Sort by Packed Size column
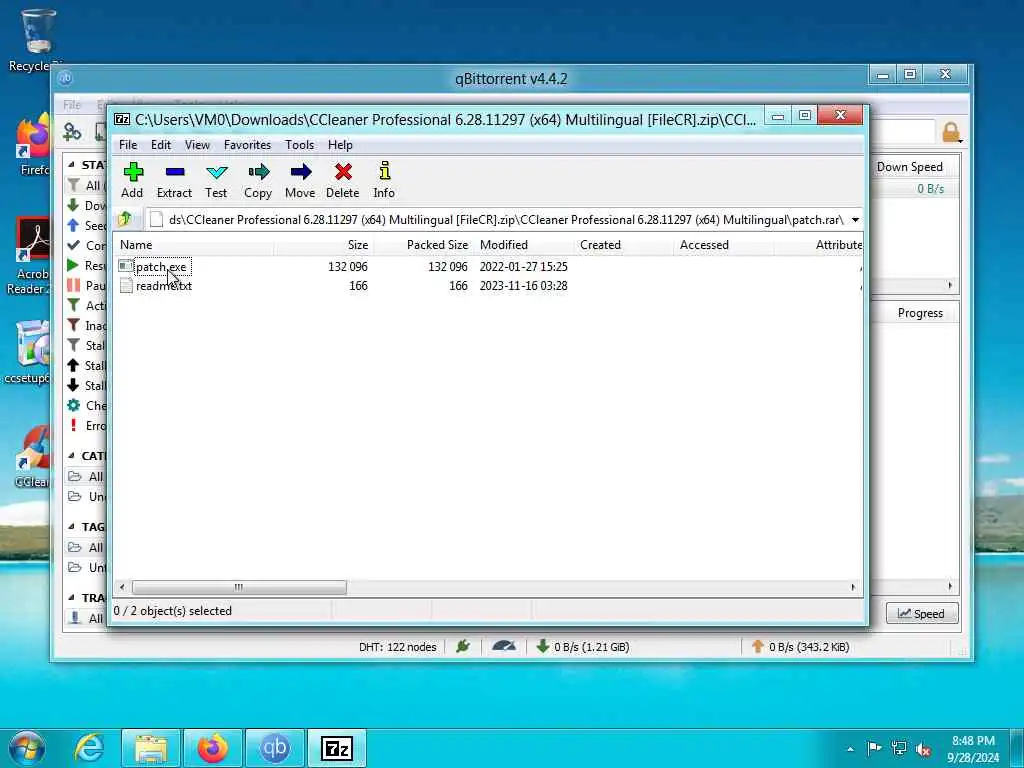Viewport: 1024px width, 768px height. [424, 245]
